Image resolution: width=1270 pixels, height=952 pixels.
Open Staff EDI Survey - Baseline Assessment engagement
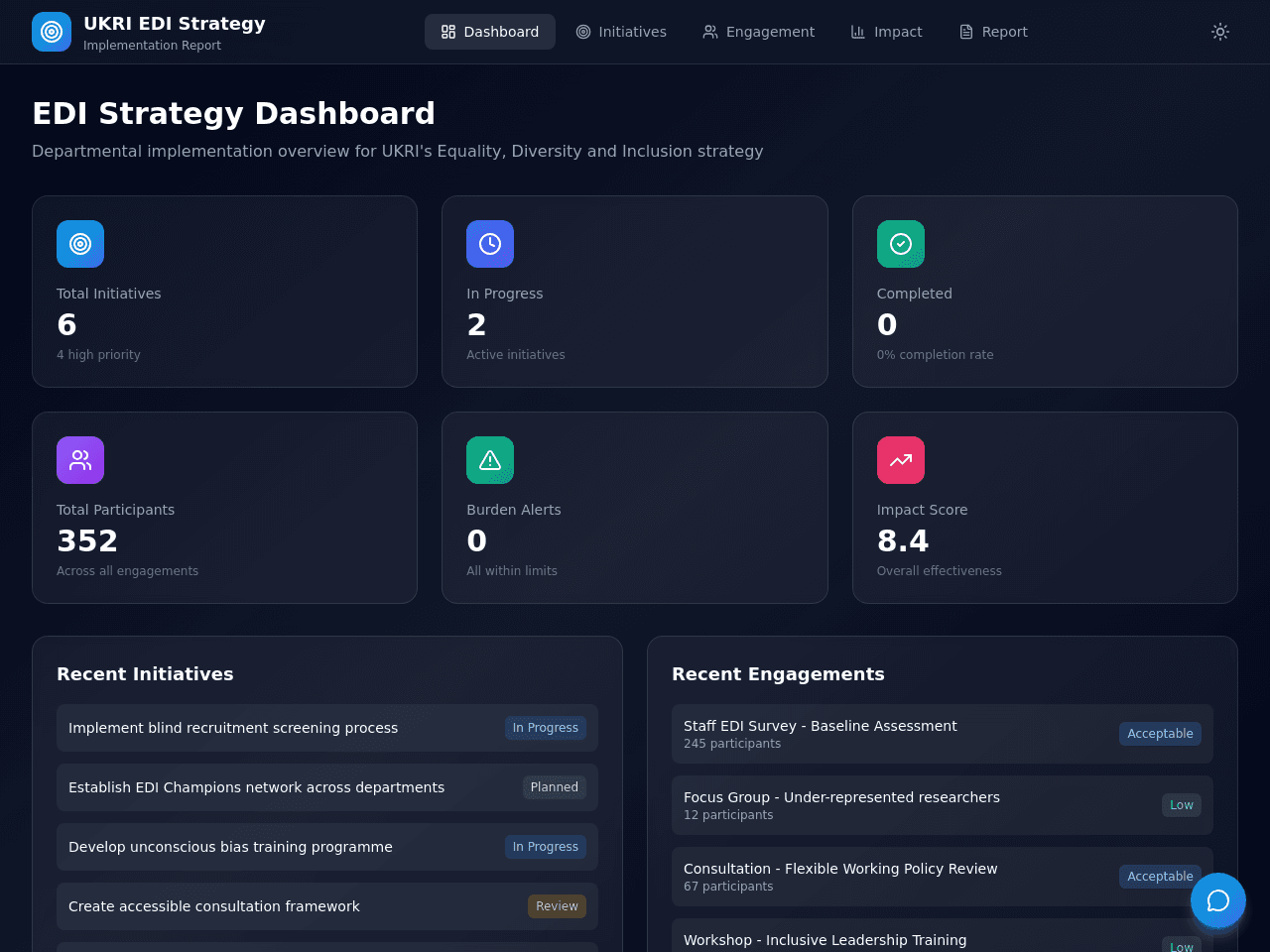[x=943, y=734]
